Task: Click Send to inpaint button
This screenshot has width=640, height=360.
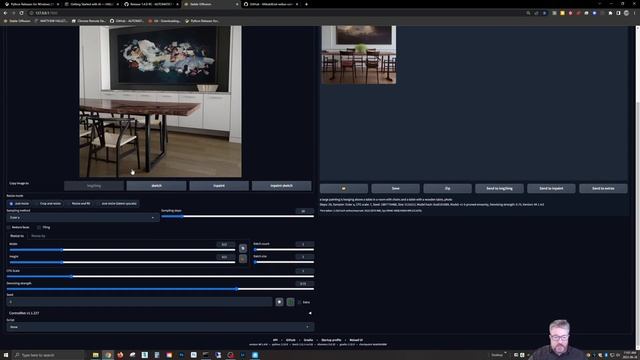Action: tap(551, 188)
